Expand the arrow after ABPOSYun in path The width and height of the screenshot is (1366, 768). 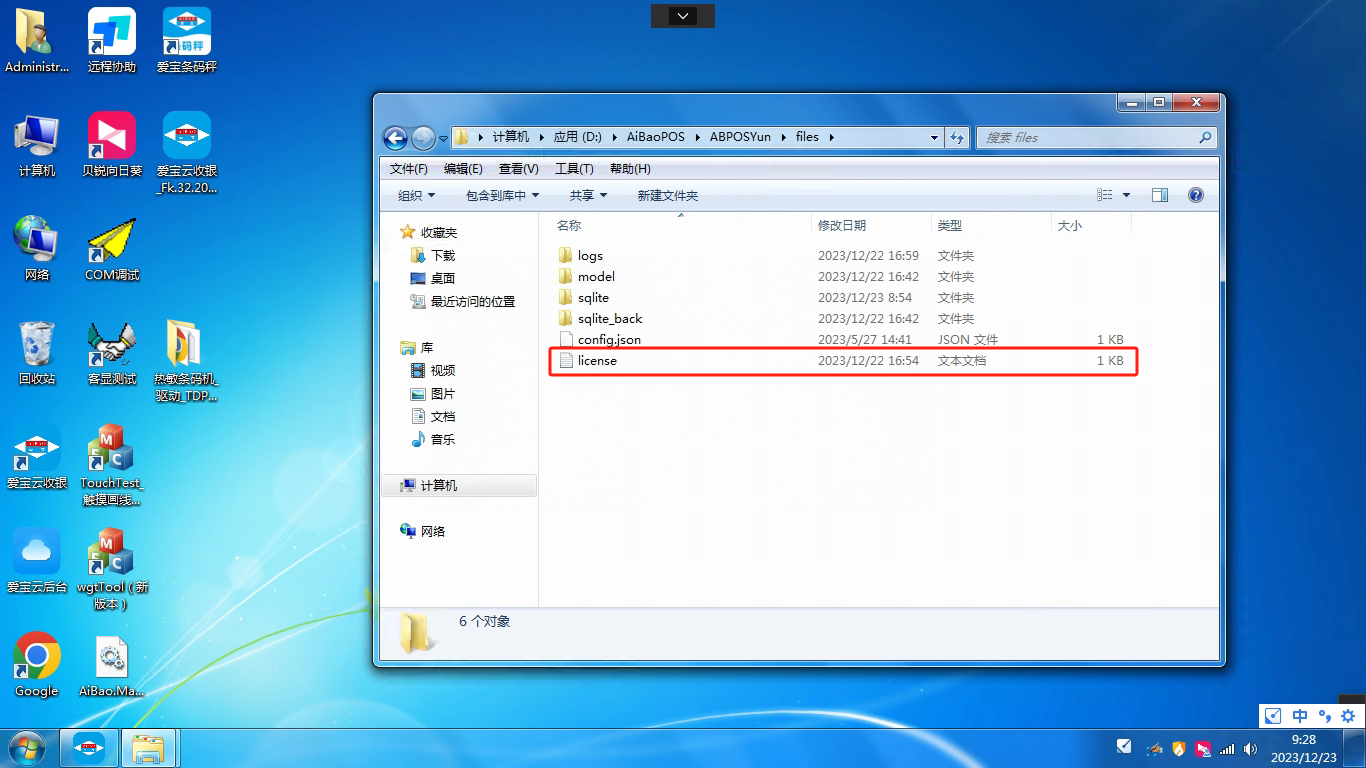(782, 137)
